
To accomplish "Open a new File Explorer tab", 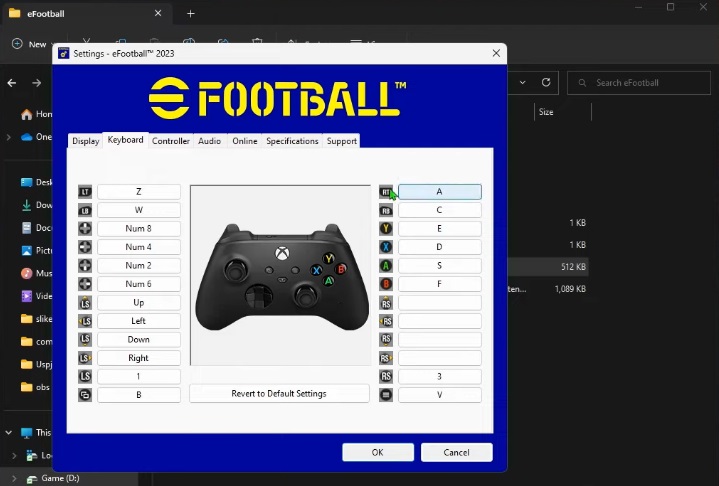I will [x=191, y=14].
